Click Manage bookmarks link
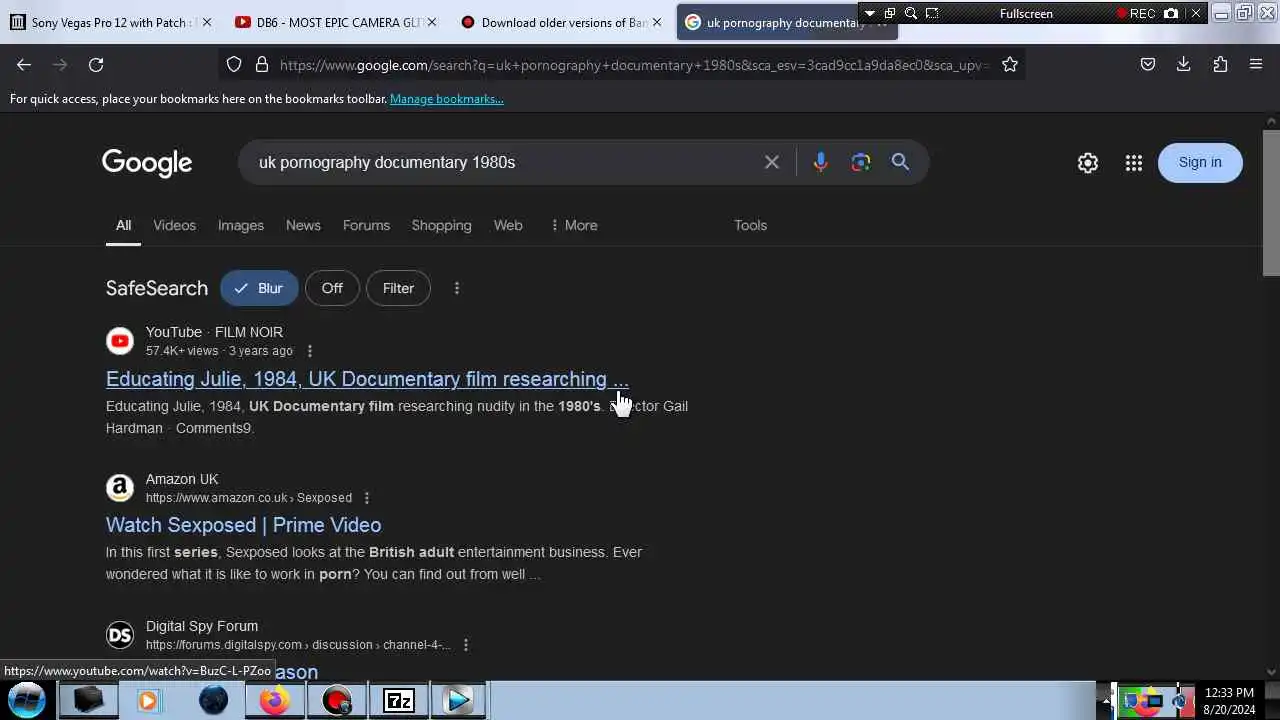This screenshot has width=1280, height=720. click(x=446, y=99)
